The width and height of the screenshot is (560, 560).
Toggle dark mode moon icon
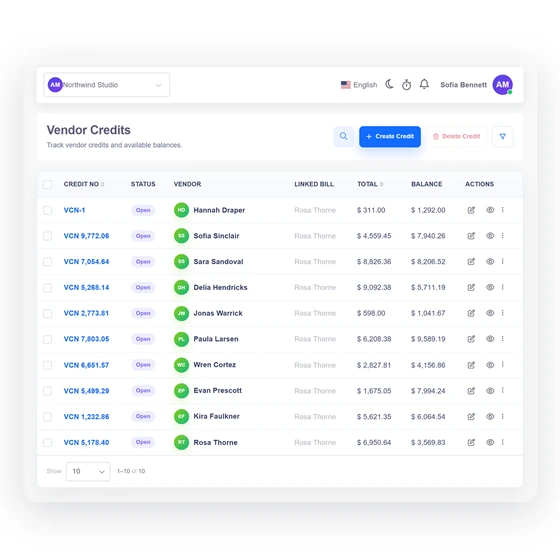coord(389,84)
